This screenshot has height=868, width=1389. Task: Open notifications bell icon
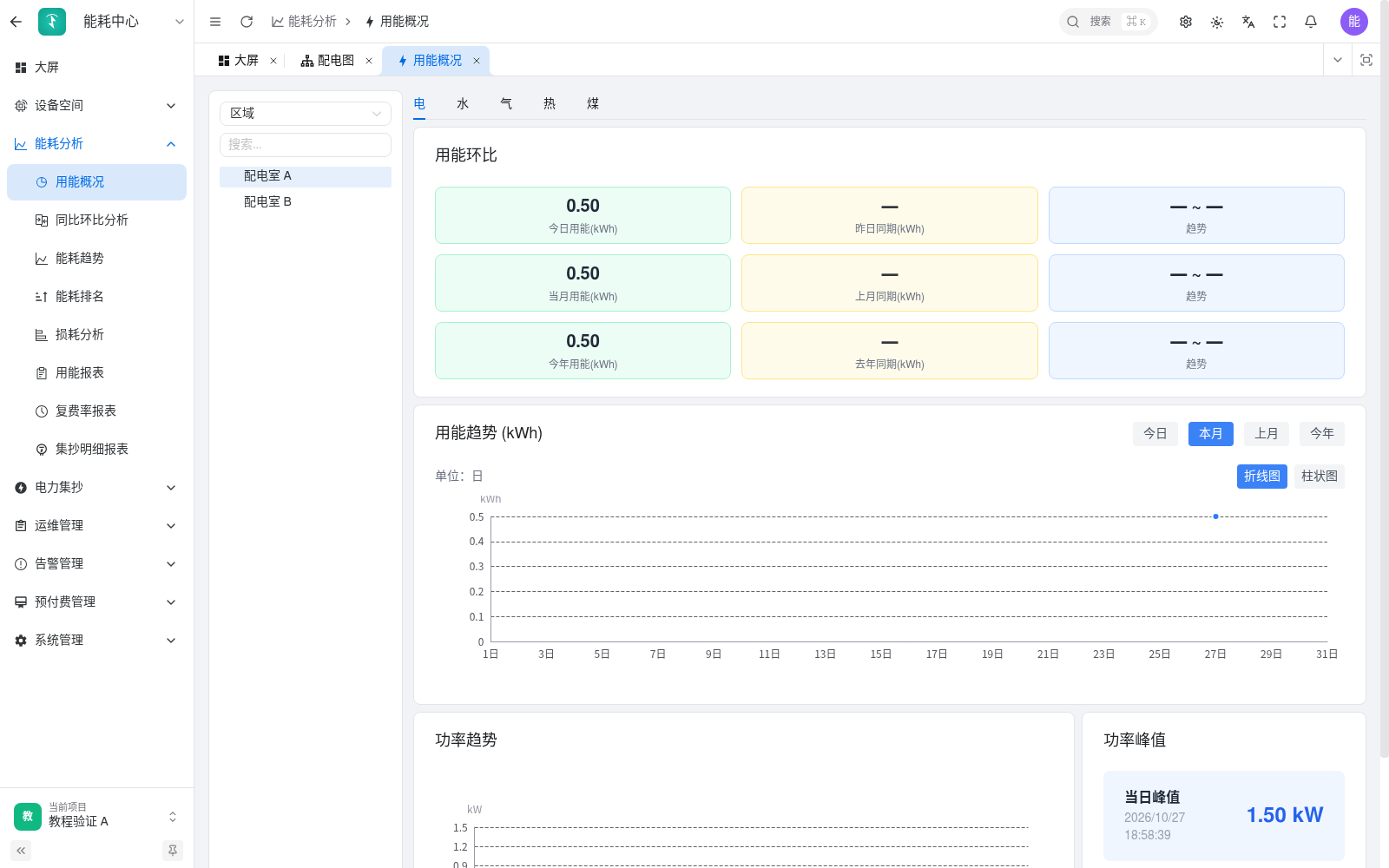tap(1311, 22)
